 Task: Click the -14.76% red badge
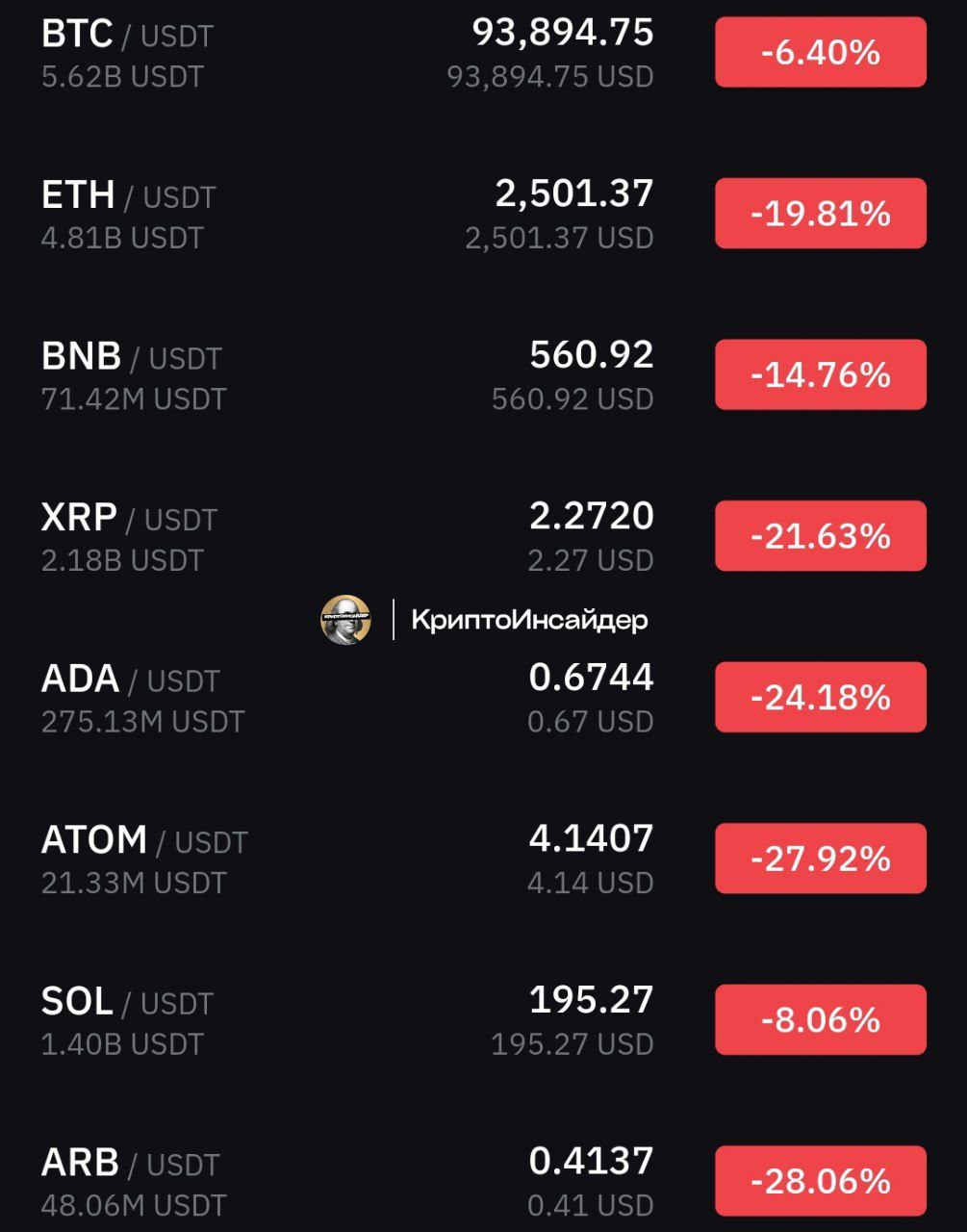[x=820, y=374]
